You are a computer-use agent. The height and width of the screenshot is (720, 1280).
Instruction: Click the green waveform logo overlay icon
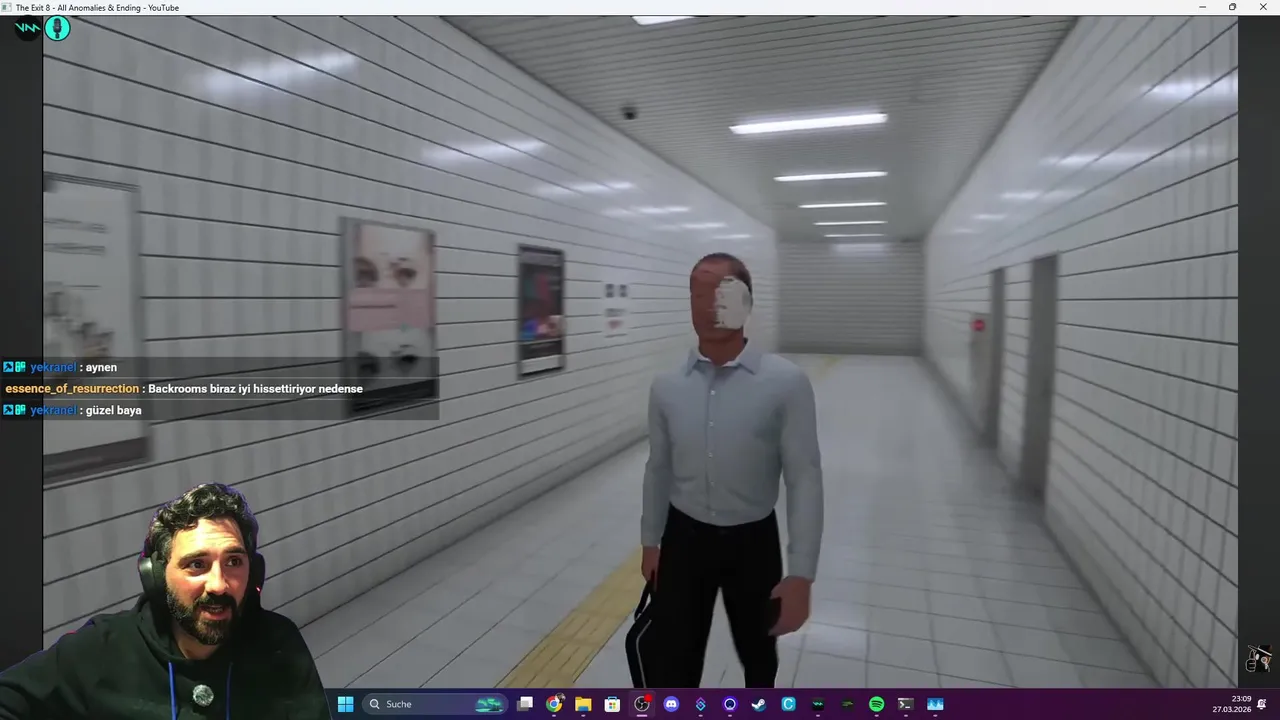pos(28,28)
